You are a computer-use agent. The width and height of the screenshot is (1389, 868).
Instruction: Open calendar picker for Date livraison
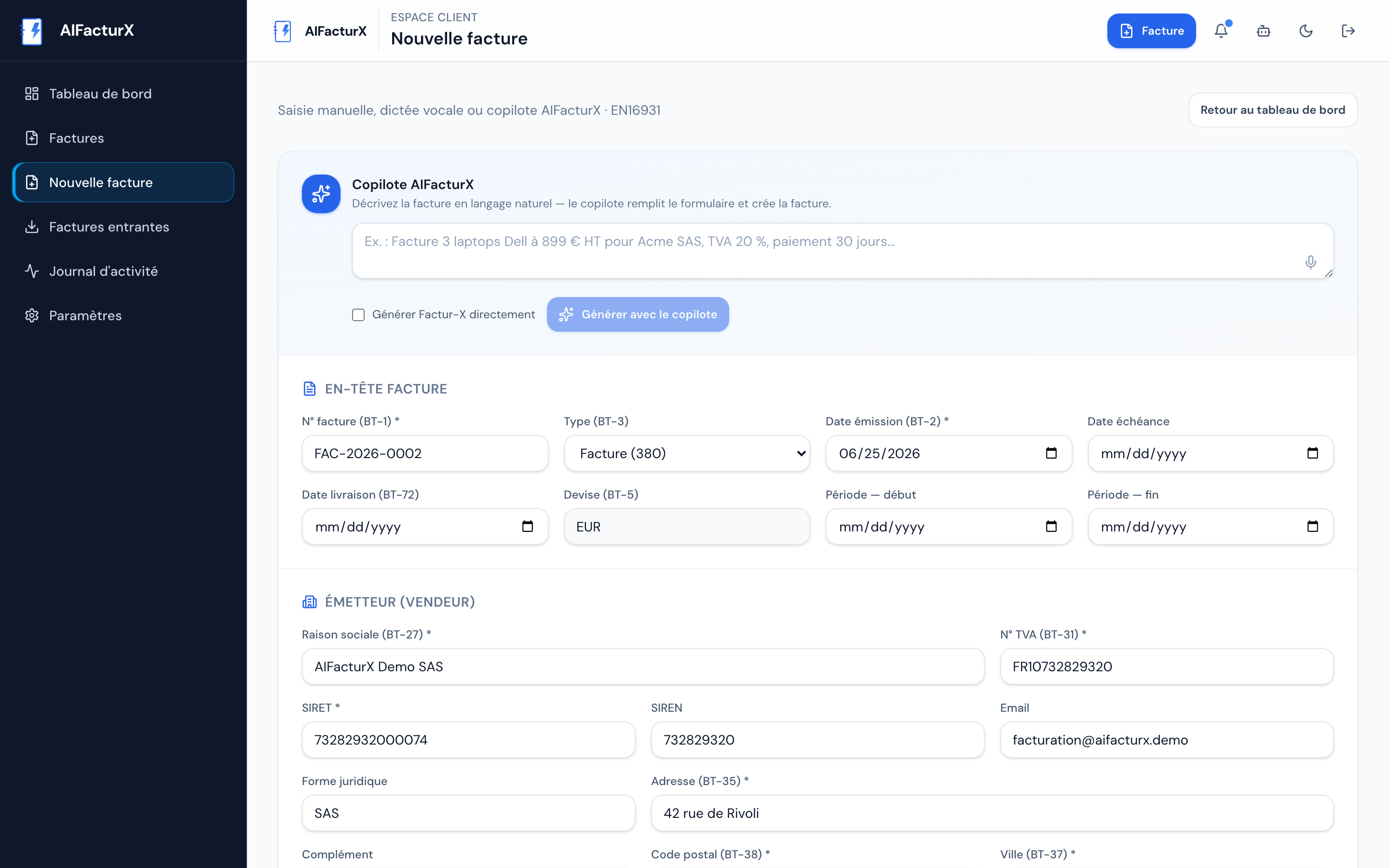point(528,527)
